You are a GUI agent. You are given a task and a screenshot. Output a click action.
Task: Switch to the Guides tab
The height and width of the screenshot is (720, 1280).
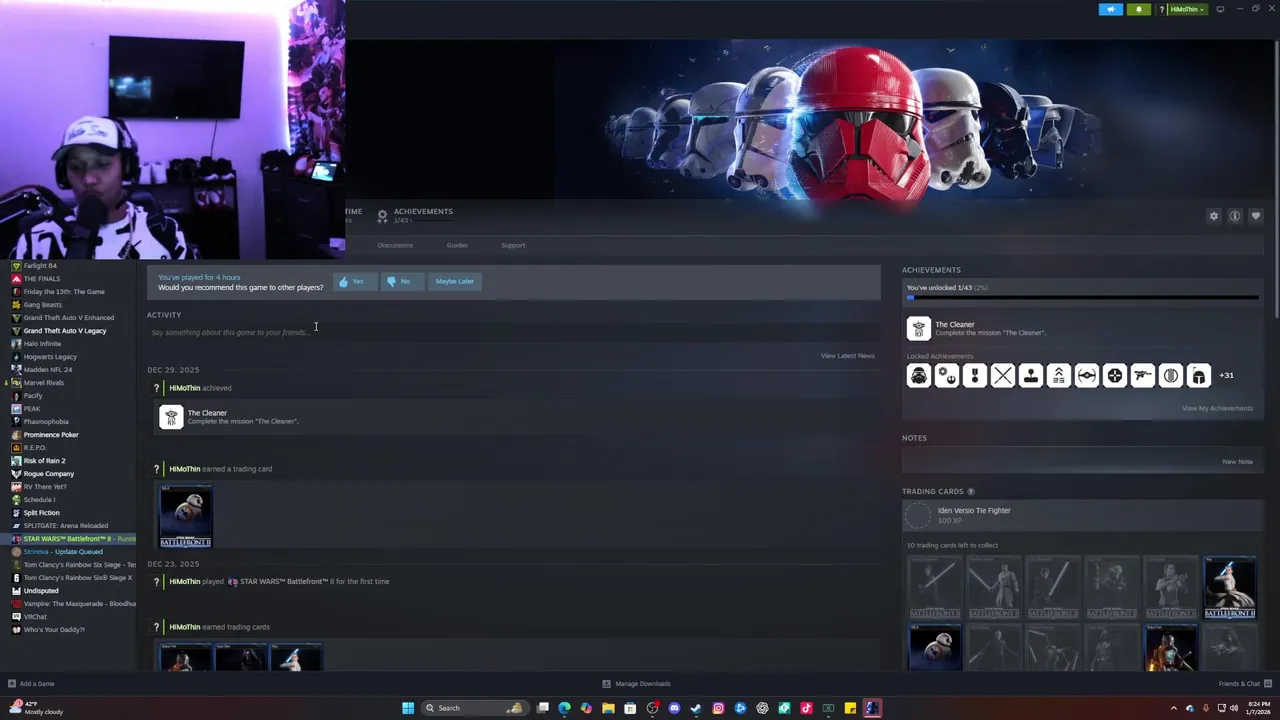[457, 245]
